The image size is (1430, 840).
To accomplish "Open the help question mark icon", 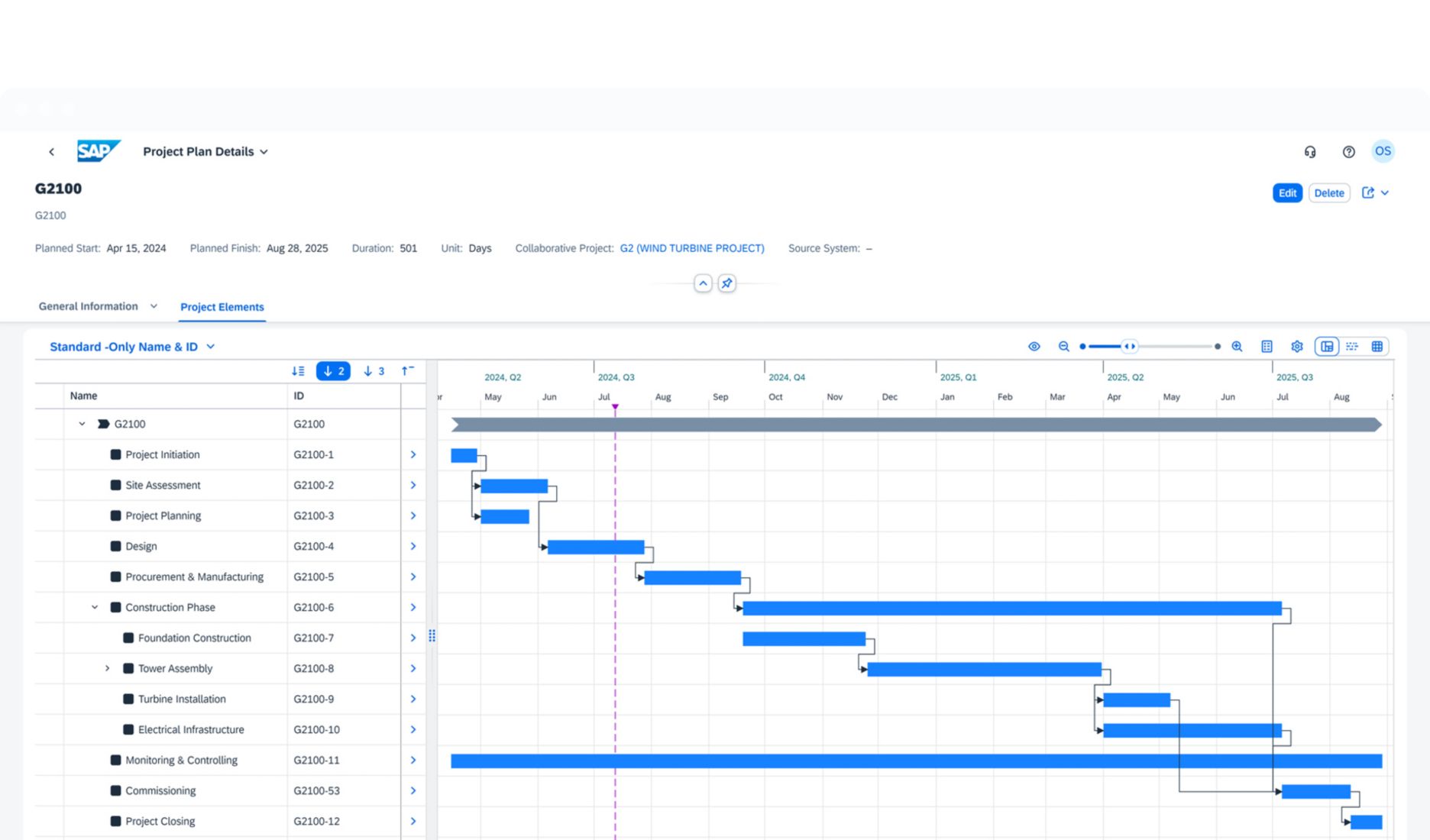I will [1348, 152].
